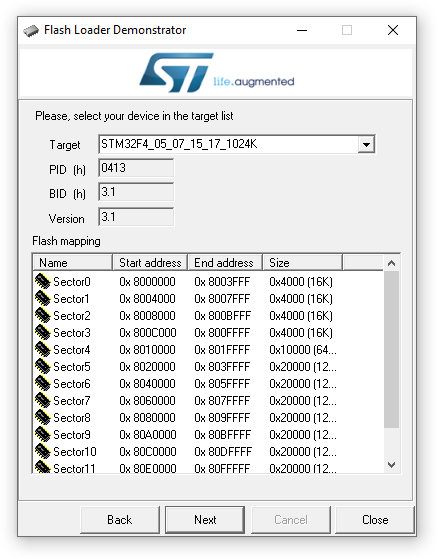Click the chip icon next to Sector9

[42, 435]
